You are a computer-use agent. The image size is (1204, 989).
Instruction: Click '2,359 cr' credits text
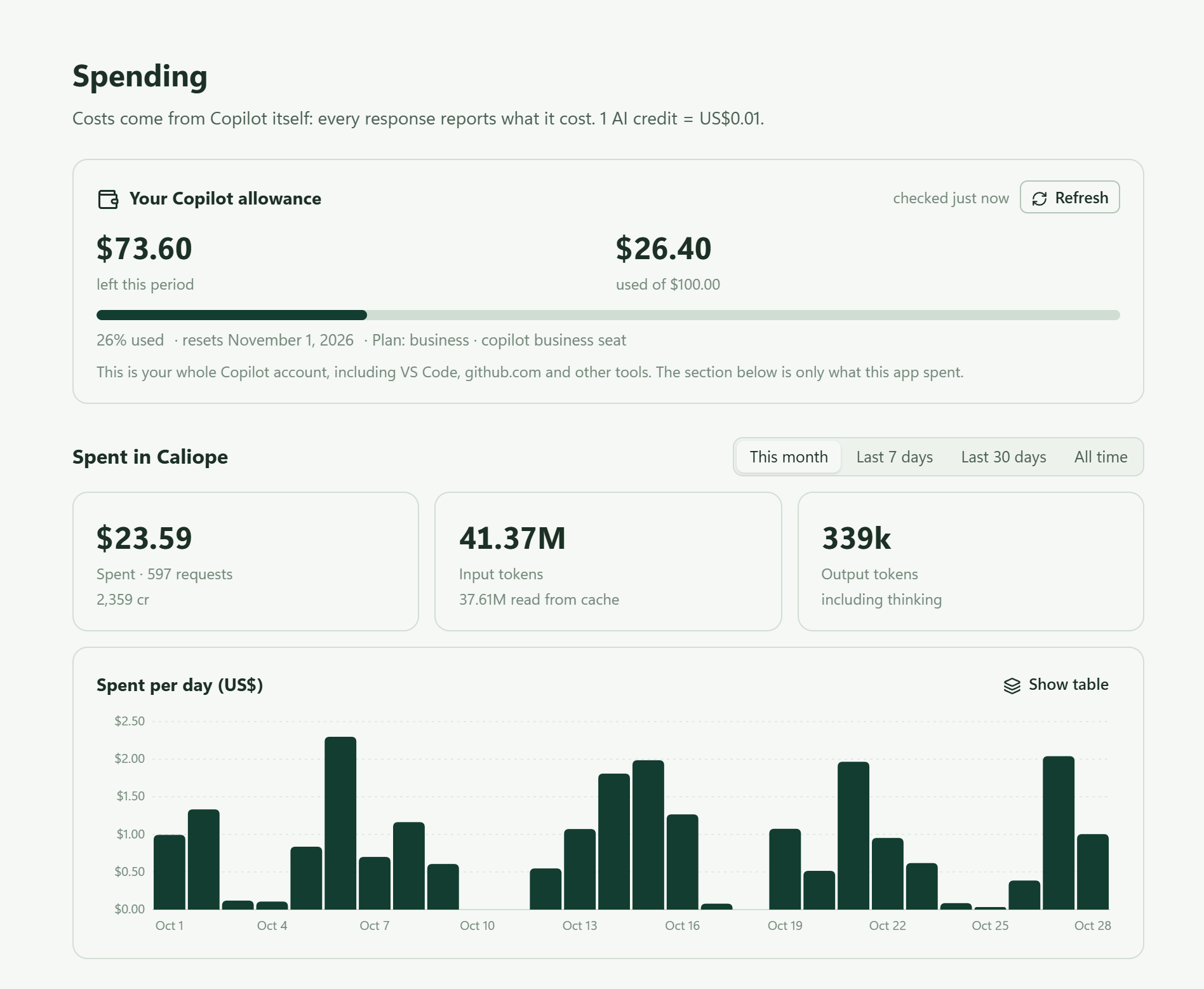pyautogui.click(x=123, y=600)
